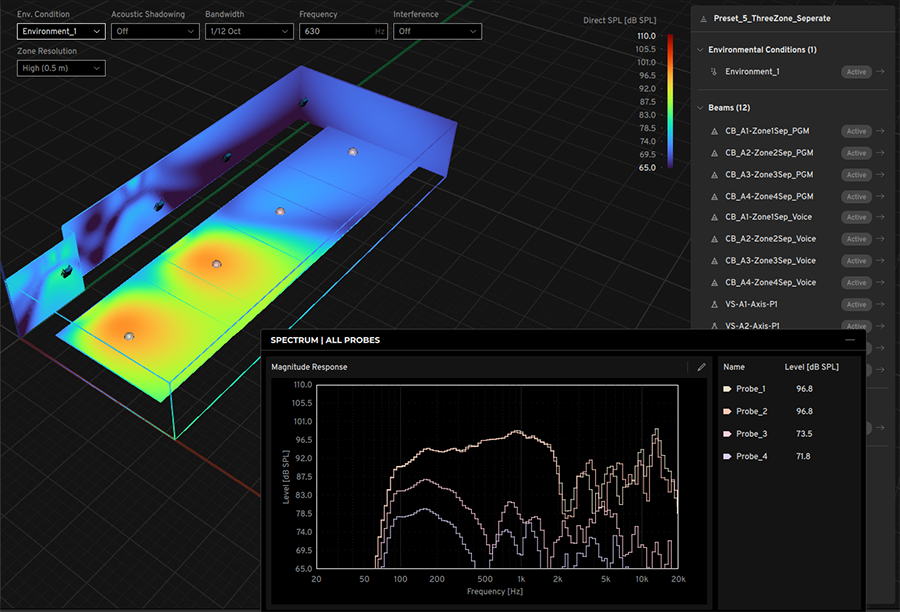Select CB_A4-Zone4Sep_PGM in beams list
The height and width of the screenshot is (612, 900).
(769, 196)
